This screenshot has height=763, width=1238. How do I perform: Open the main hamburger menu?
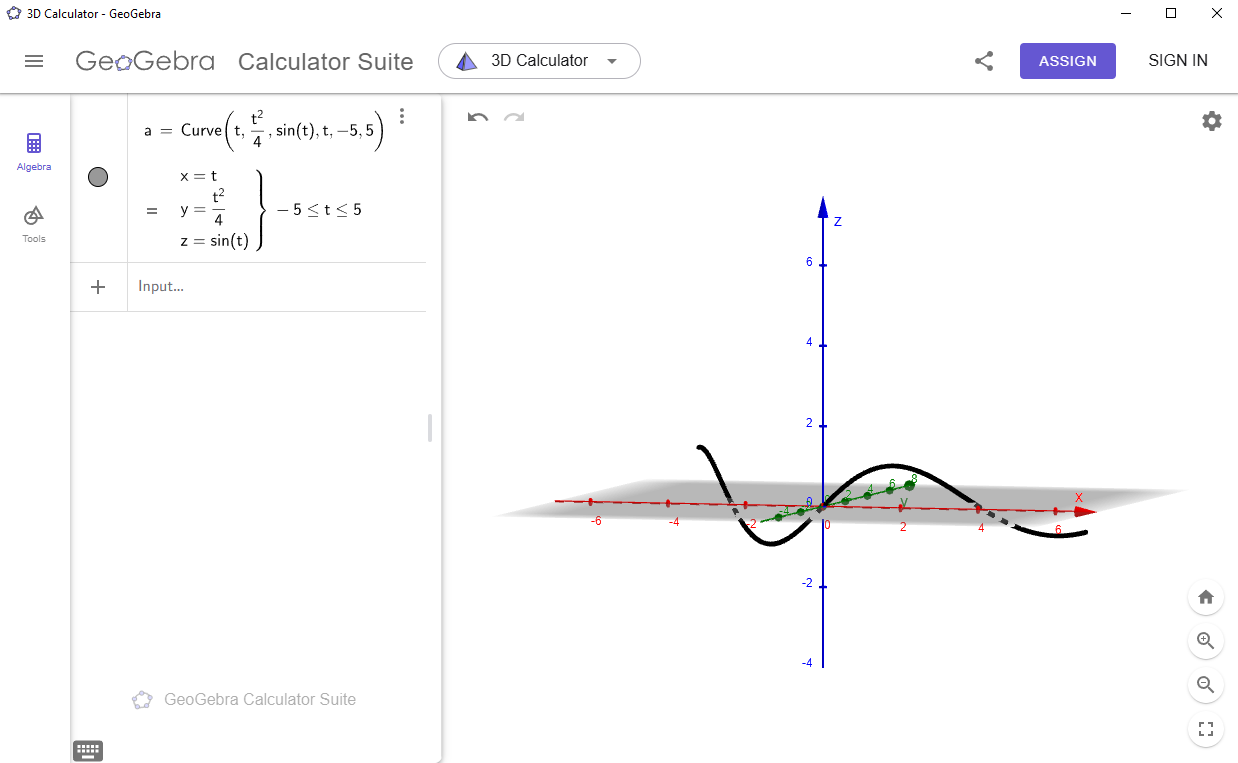click(34, 61)
